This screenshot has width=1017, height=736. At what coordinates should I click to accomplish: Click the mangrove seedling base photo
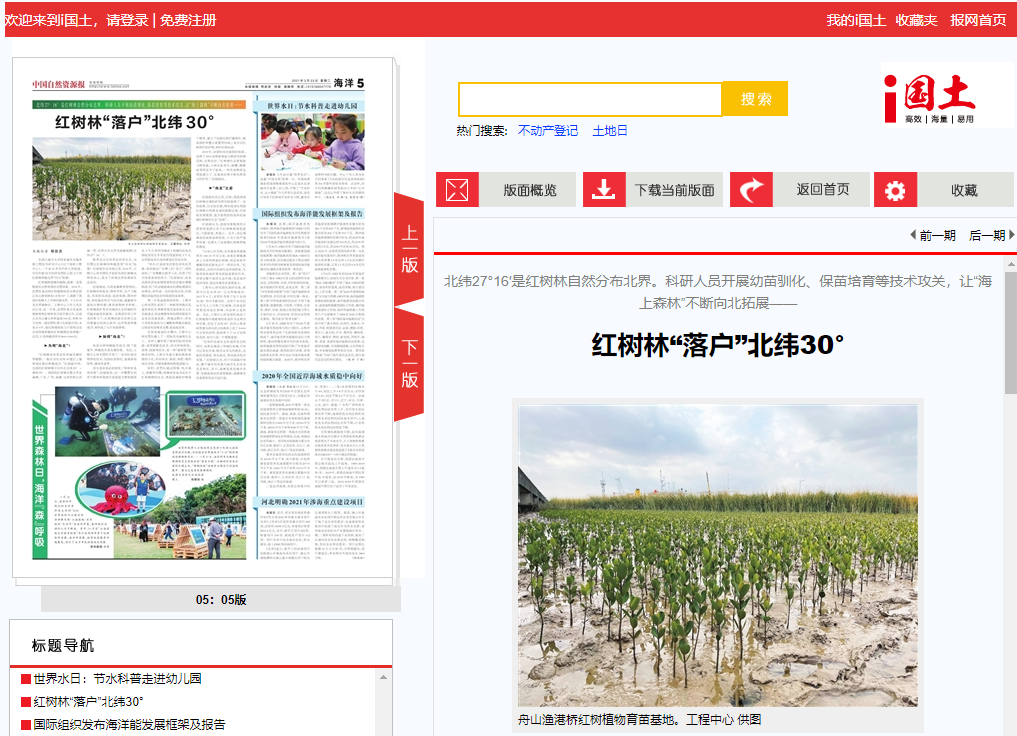(x=717, y=555)
